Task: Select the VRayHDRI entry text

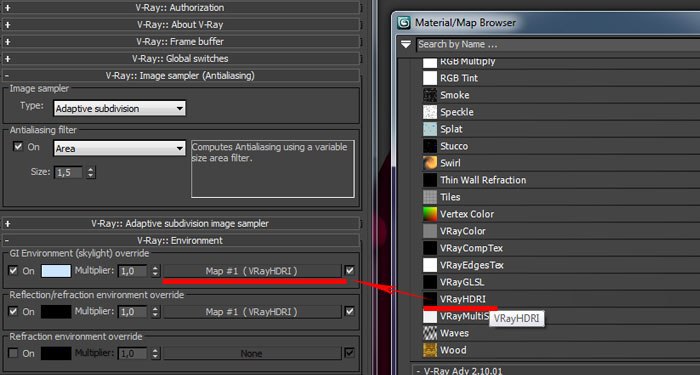Action: [462, 299]
